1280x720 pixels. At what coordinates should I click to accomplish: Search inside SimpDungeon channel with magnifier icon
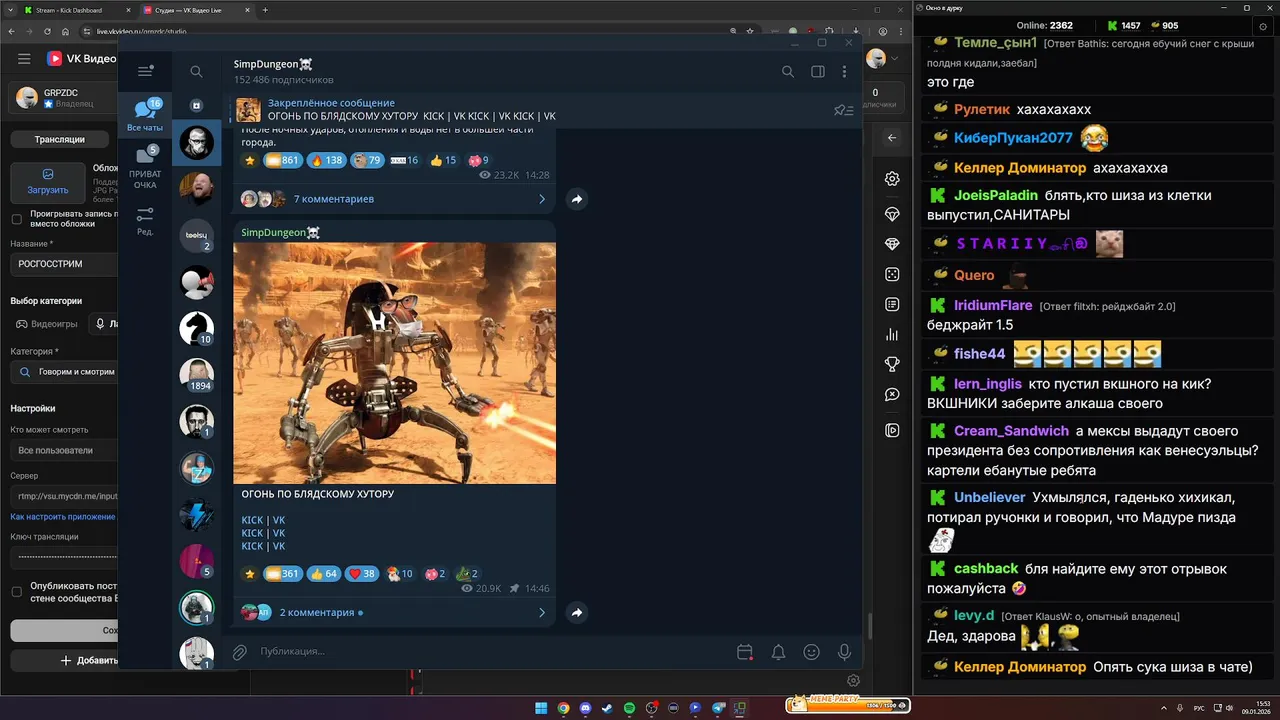788,71
